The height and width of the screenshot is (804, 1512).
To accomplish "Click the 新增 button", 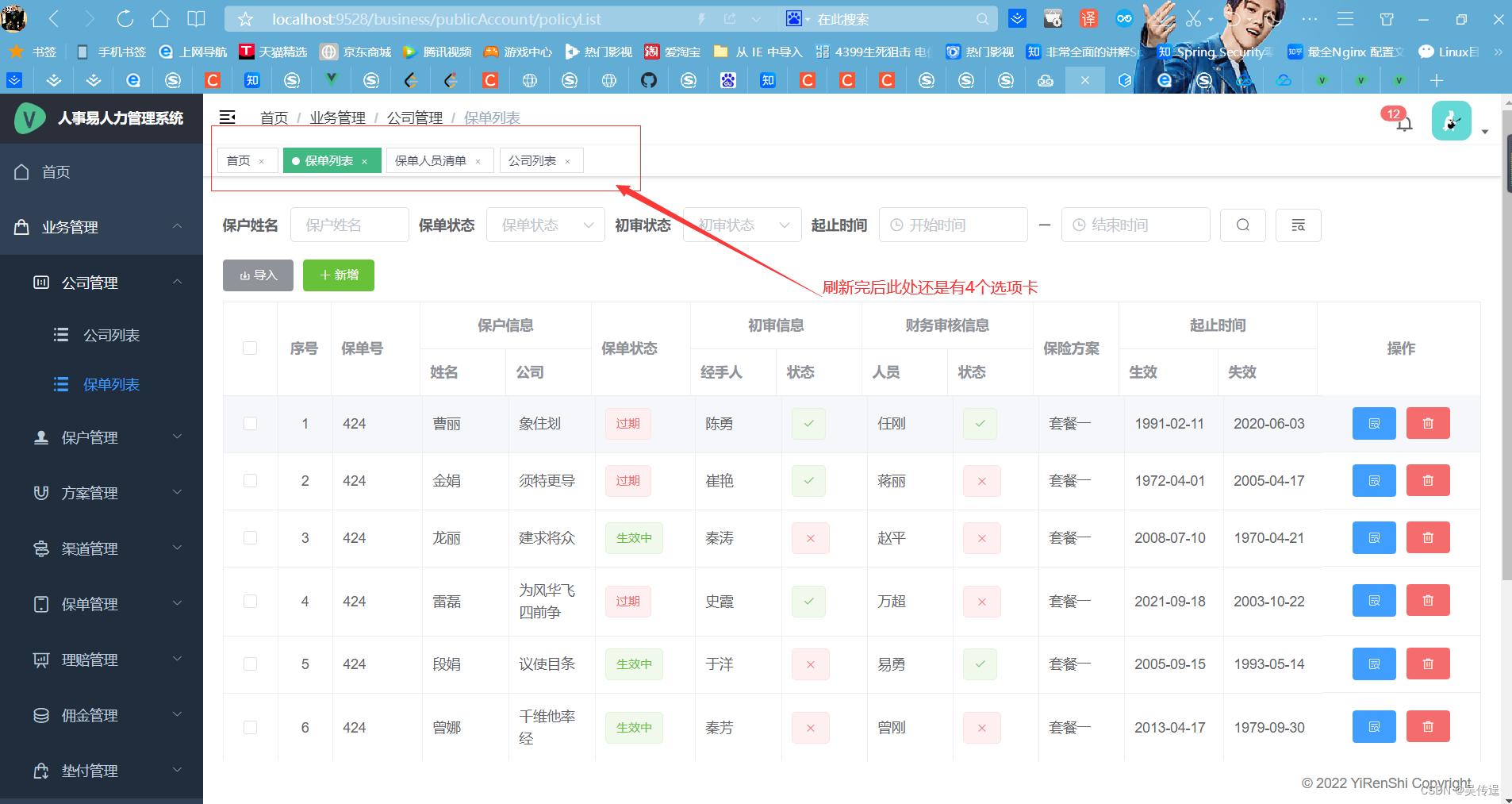I will click(x=338, y=275).
